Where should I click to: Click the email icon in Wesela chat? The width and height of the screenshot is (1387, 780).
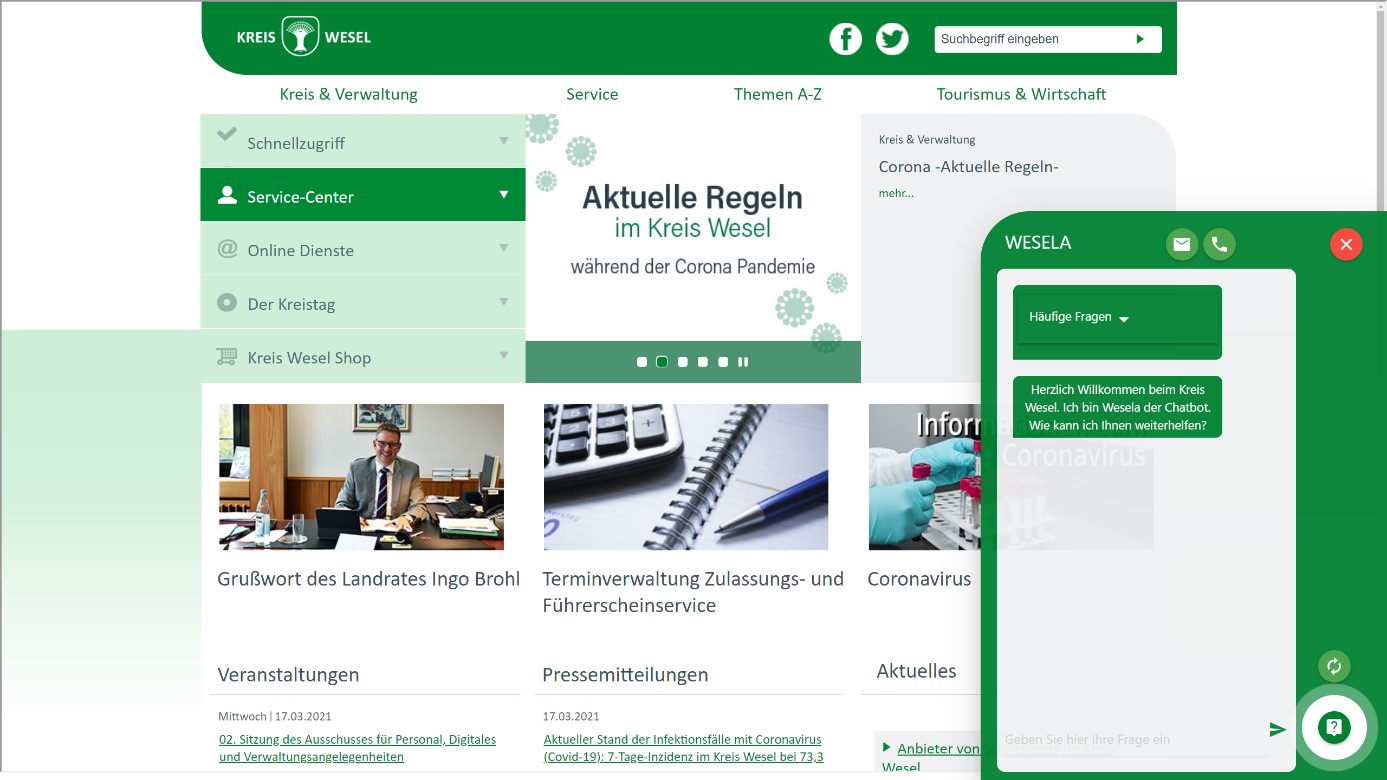tap(1182, 244)
